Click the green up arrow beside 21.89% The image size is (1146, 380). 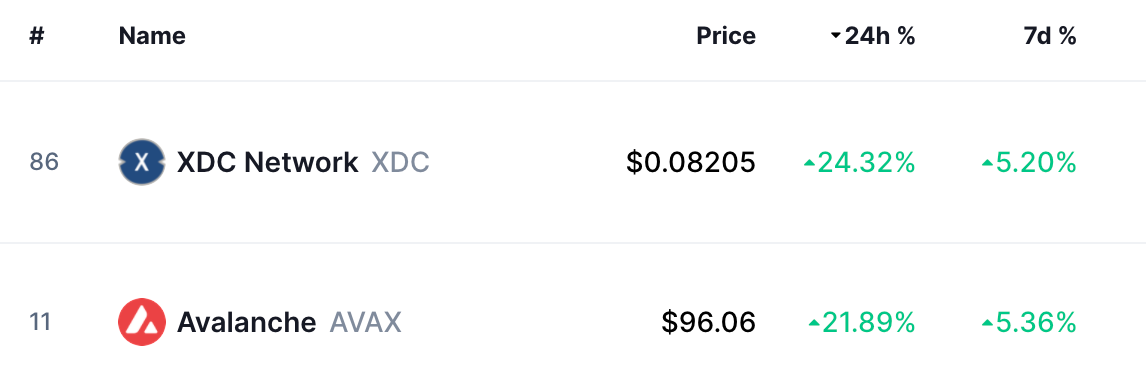click(x=813, y=323)
